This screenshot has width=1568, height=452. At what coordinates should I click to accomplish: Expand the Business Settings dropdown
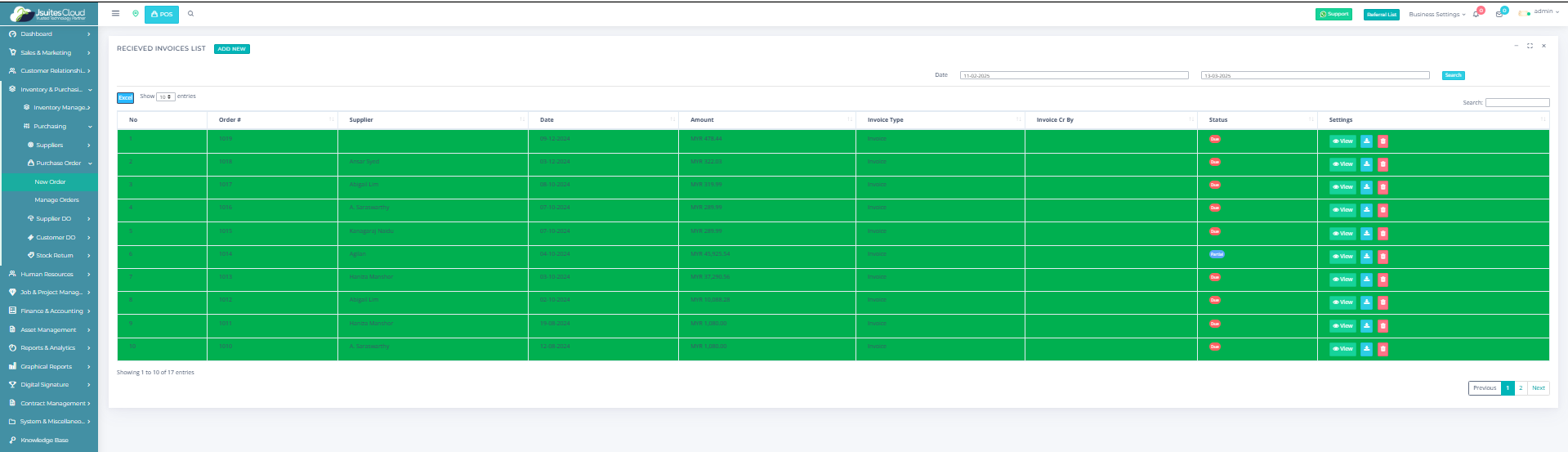[x=1436, y=15]
